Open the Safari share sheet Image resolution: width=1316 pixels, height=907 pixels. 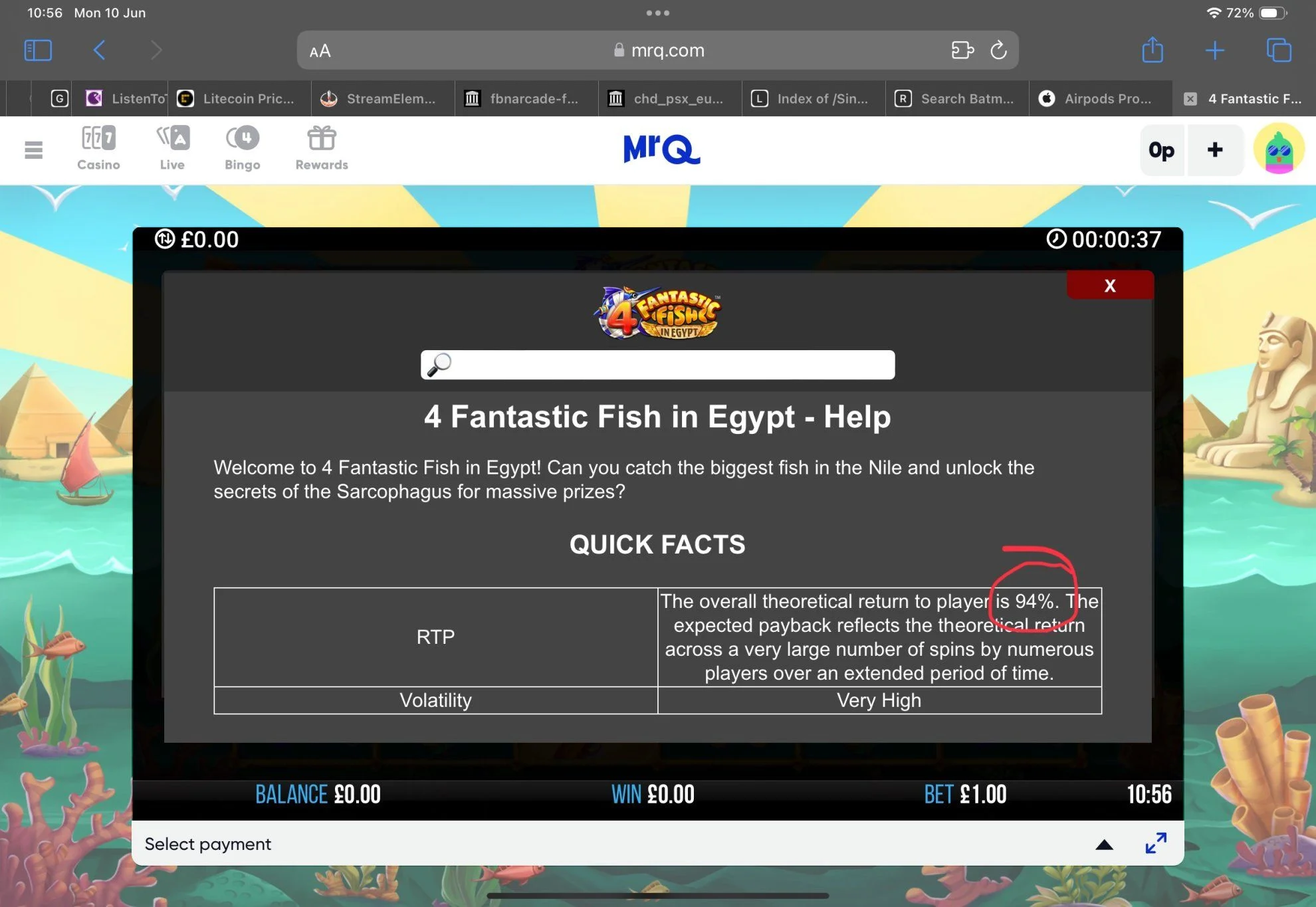click(x=1152, y=50)
